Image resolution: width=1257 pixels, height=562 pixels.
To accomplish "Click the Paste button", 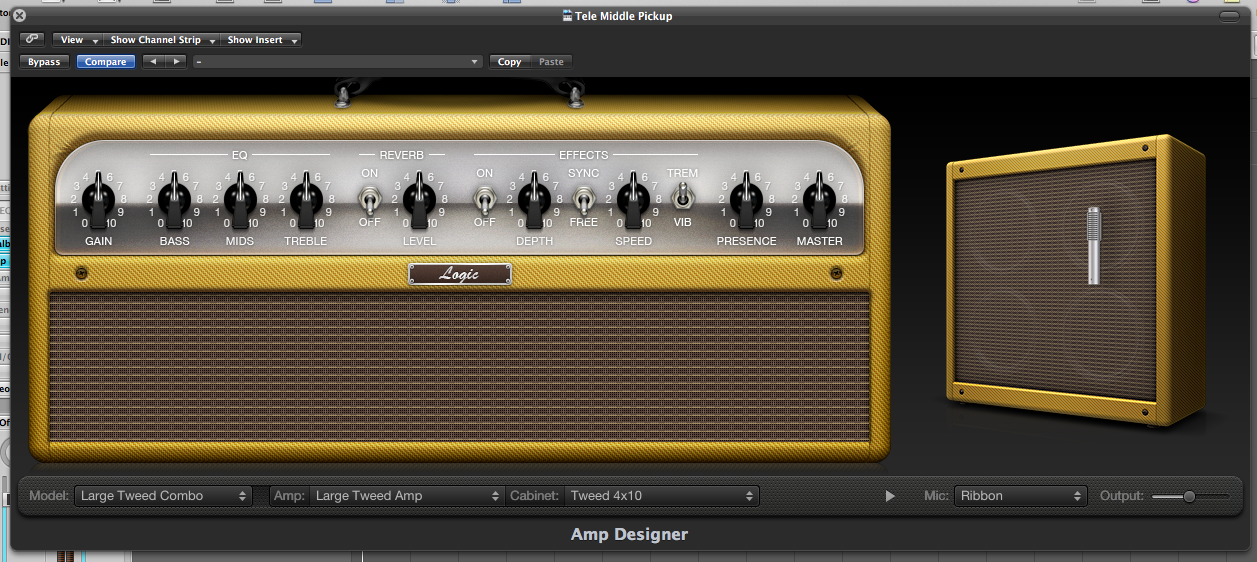I will tap(551, 62).
